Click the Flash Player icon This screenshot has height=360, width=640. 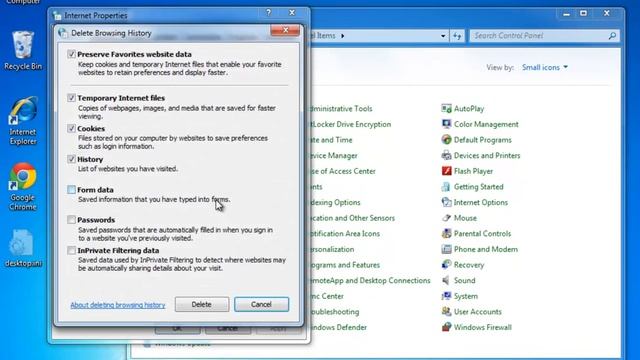(x=446, y=171)
